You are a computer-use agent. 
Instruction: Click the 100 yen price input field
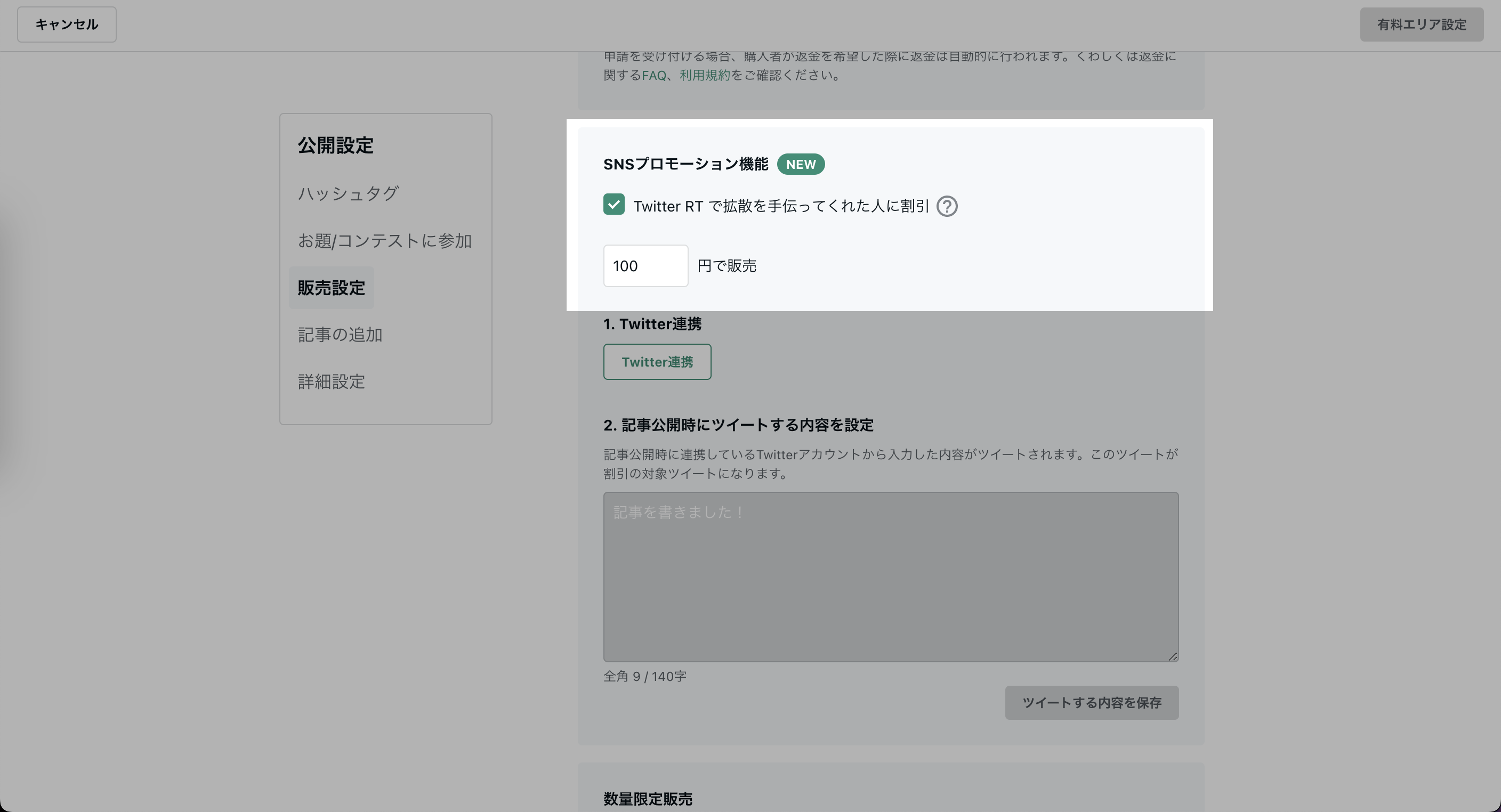pyautogui.click(x=645, y=266)
